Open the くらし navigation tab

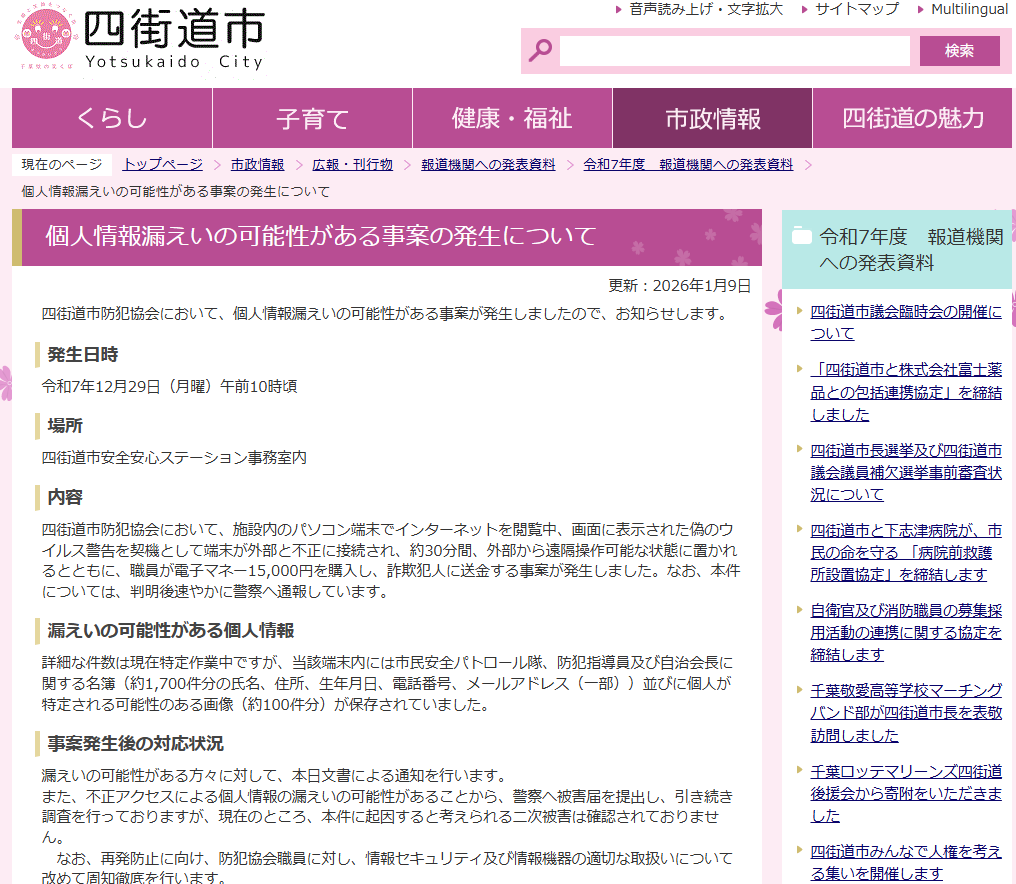[x=112, y=119]
